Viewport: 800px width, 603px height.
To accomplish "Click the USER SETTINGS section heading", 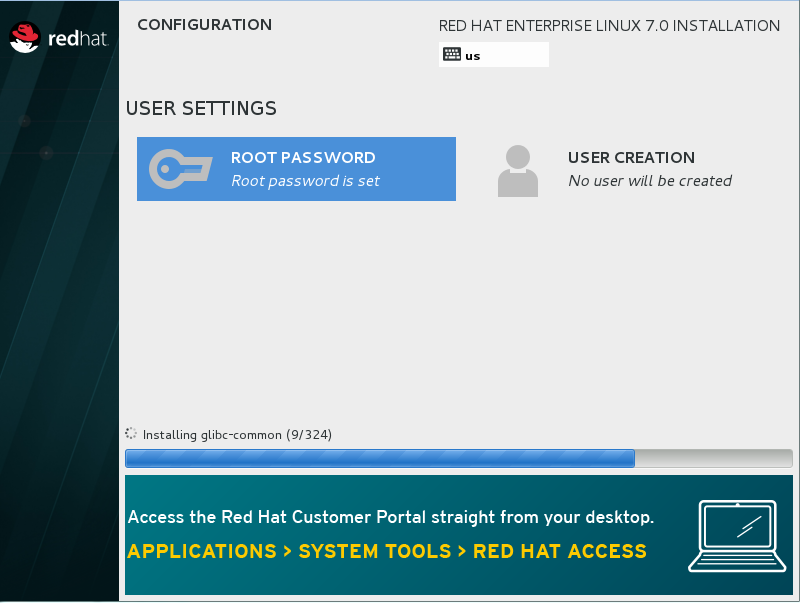I will tap(201, 108).
